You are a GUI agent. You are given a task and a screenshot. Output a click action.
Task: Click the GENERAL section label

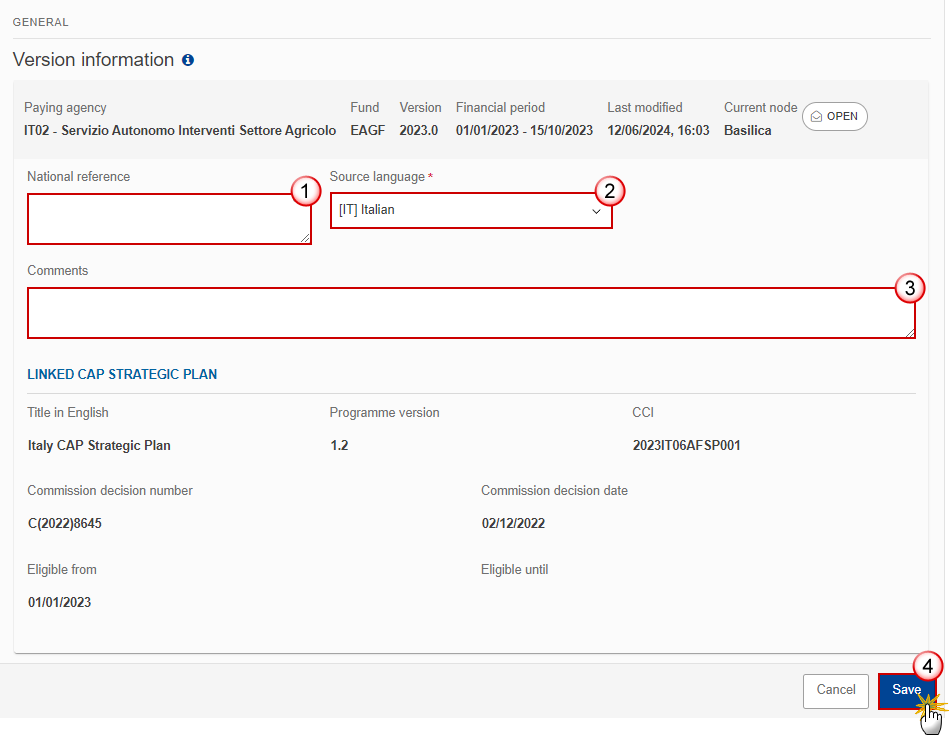click(41, 22)
